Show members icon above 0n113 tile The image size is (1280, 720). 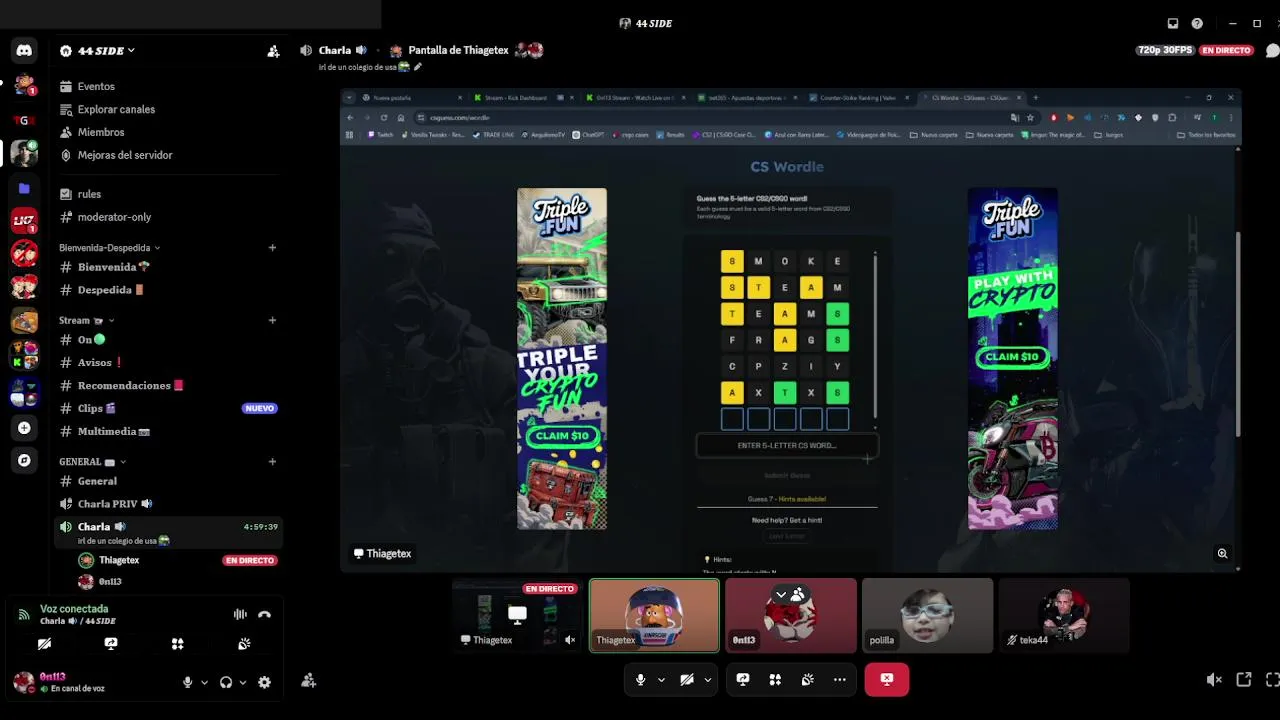click(x=797, y=594)
